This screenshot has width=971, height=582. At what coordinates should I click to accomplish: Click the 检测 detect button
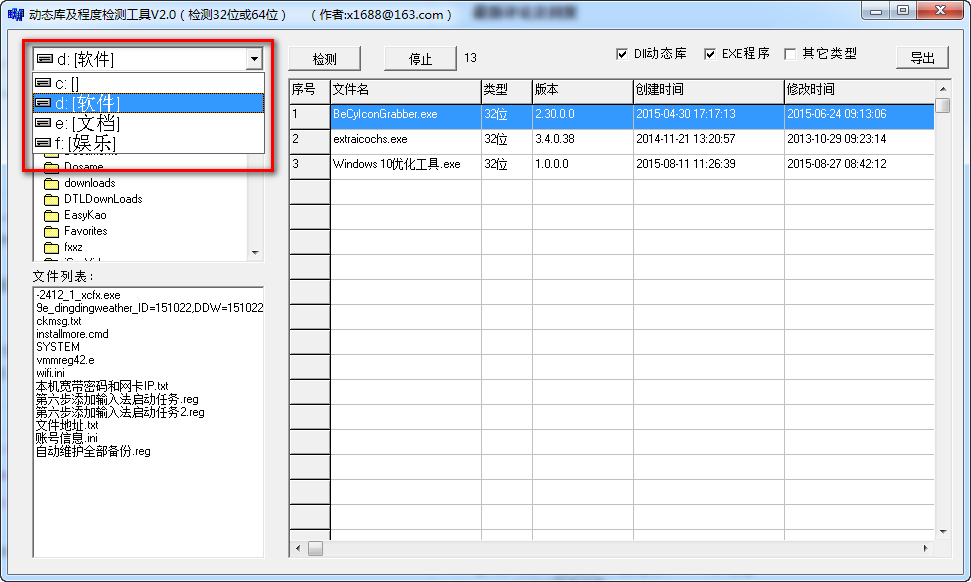tap(324, 59)
